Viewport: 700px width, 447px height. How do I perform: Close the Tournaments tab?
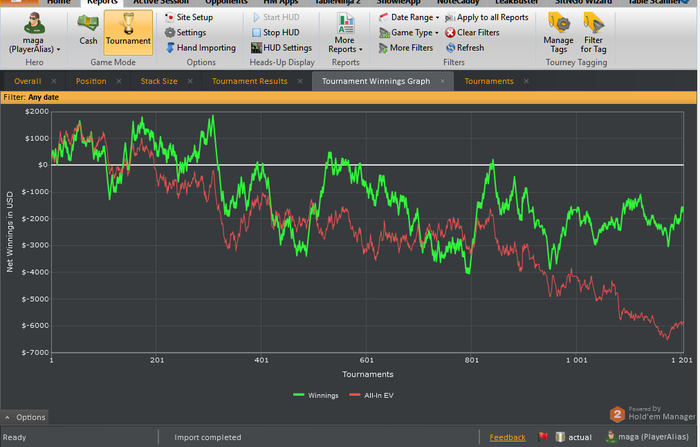tap(526, 81)
